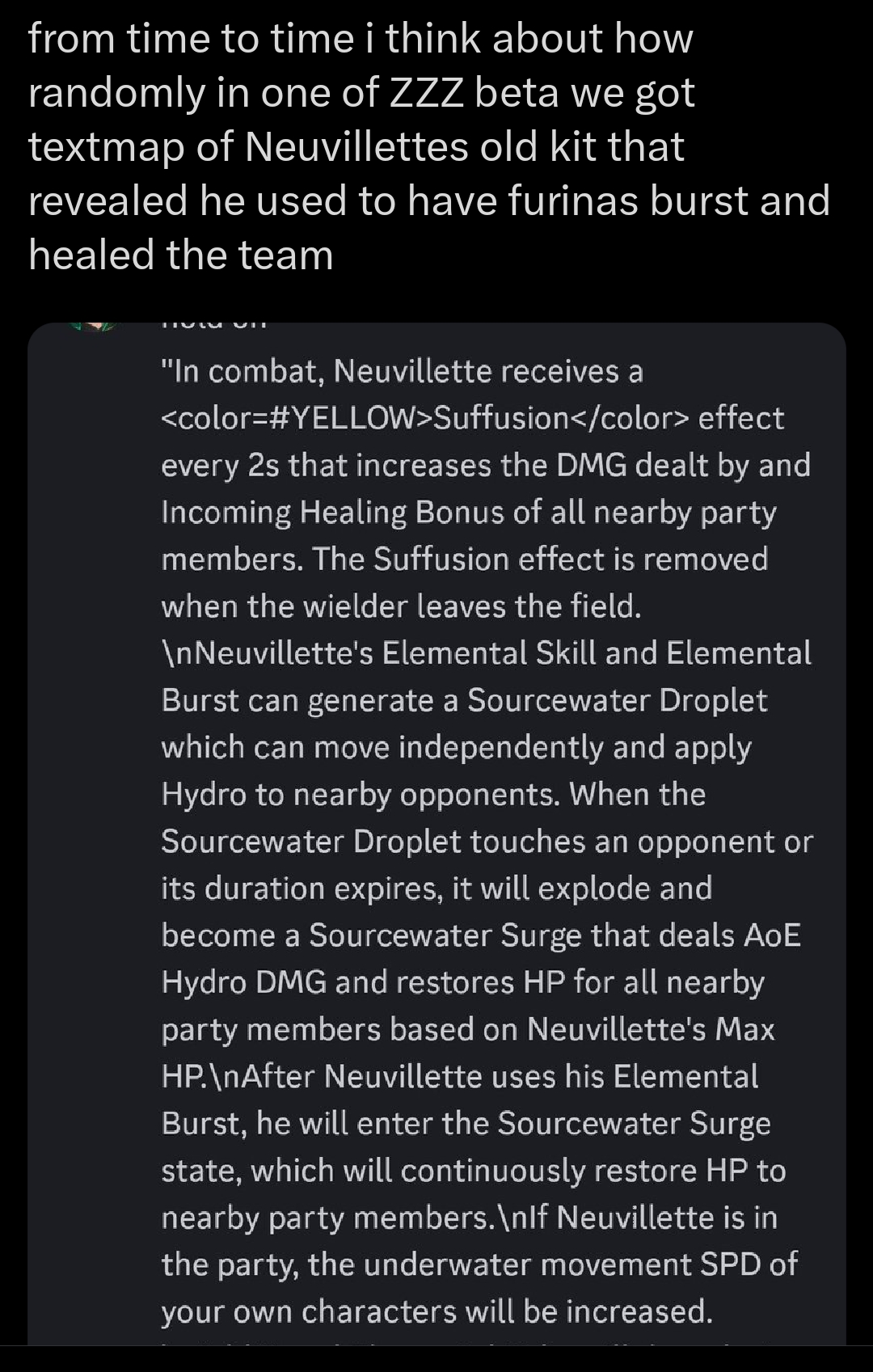Click the "In combat, Neuvillette receives a" line
The image size is (873, 1372).
(402, 371)
